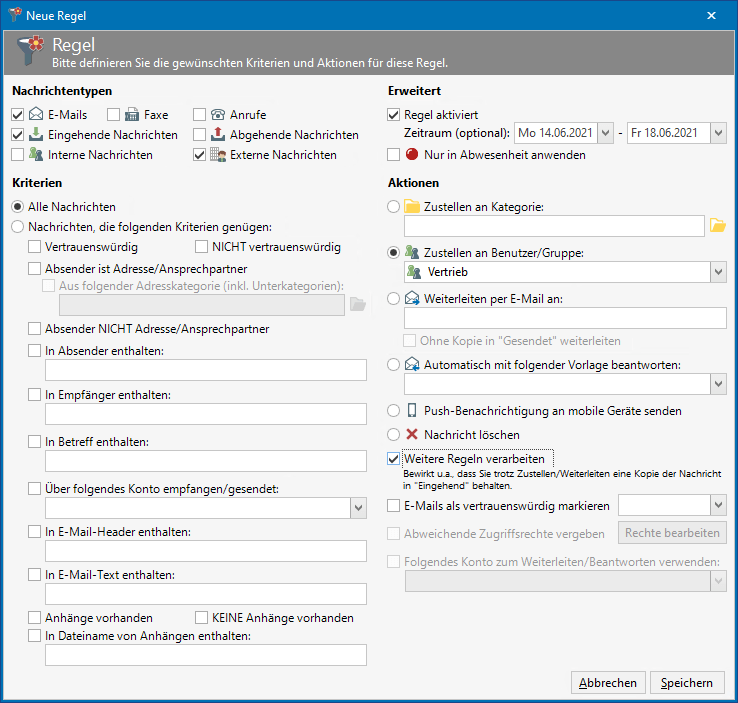The height and width of the screenshot is (703, 738).
Task: Click the Externe Nachrichten building icon
Action: coord(218,154)
